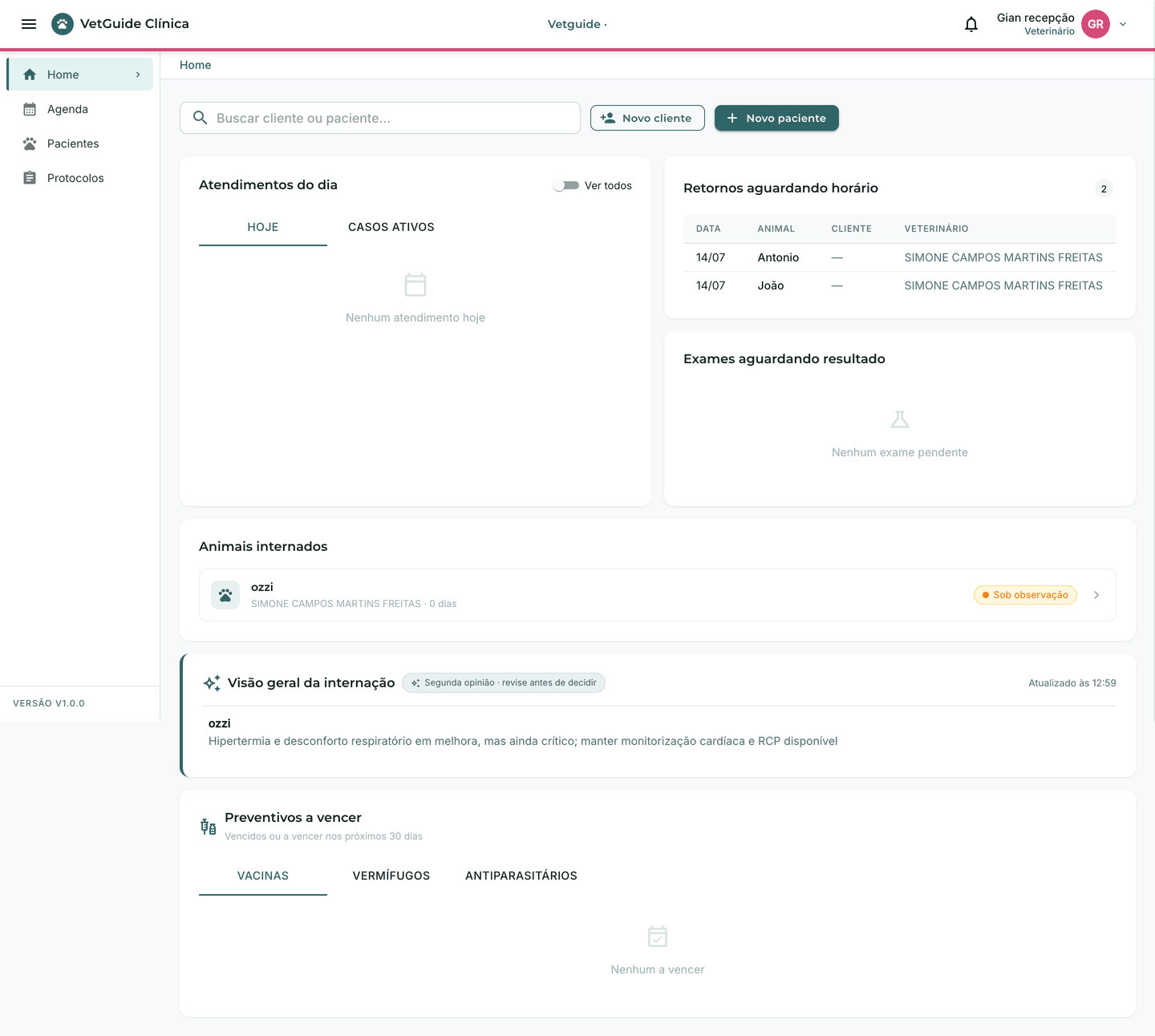1155x1036 pixels.
Task: Click the VetGuide paw logo
Action: 63,24
